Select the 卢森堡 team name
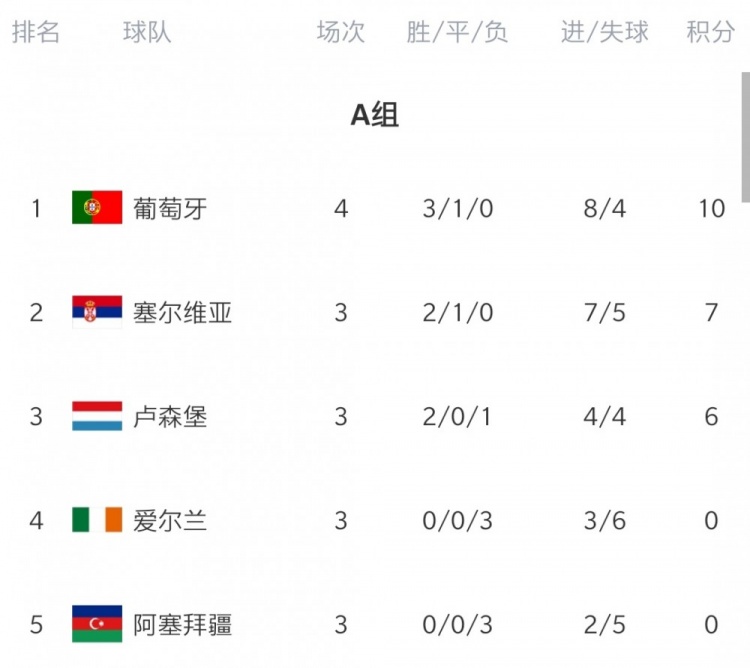750x668 pixels. [x=170, y=416]
